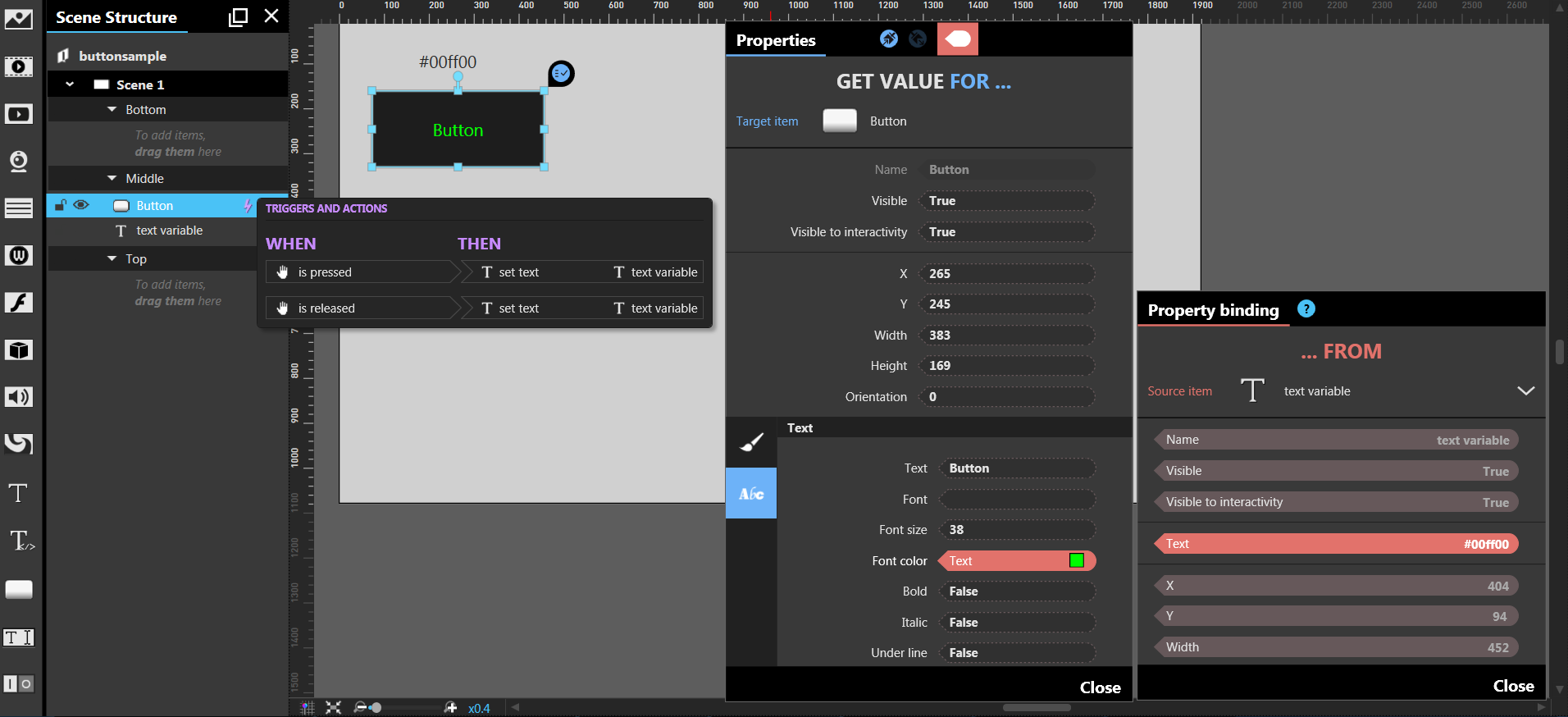Toggle the Bold value False

coord(1016,591)
